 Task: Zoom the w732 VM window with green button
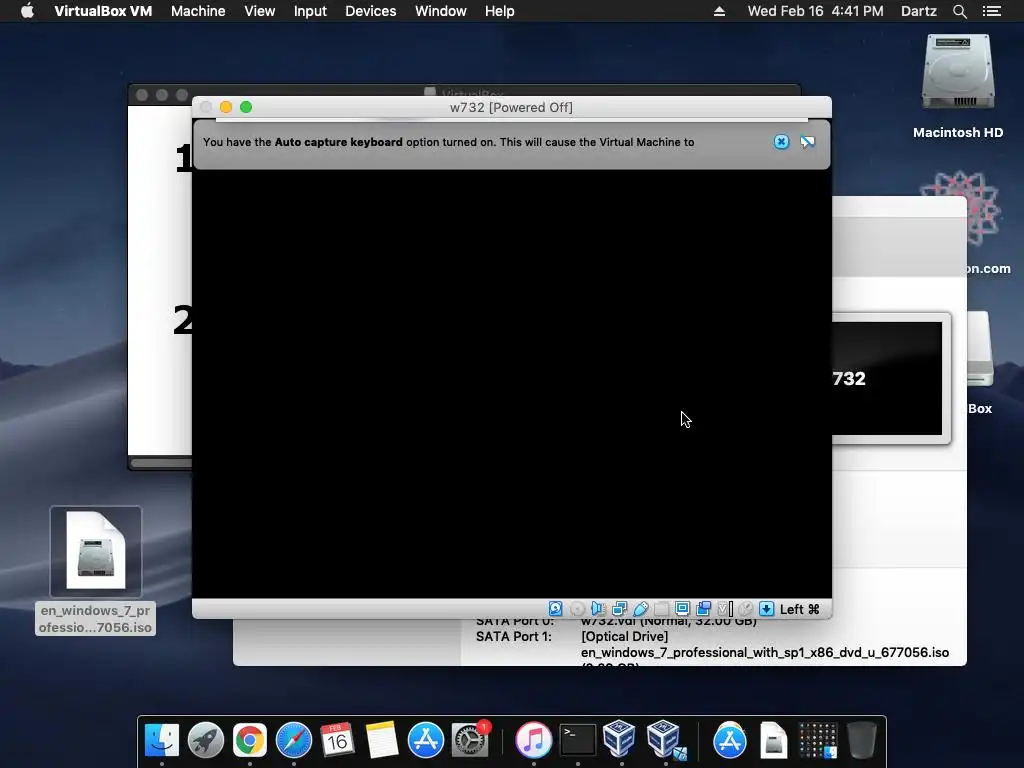pos(246,107)
